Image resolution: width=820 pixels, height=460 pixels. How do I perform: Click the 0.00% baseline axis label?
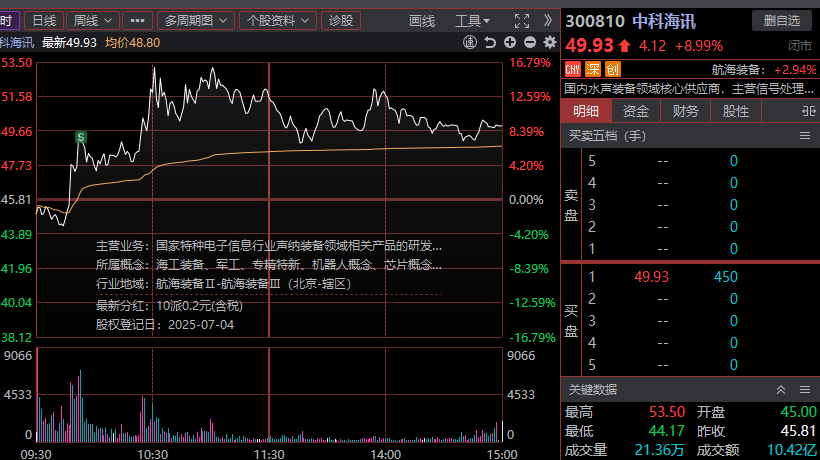click(x=526, y=200)
